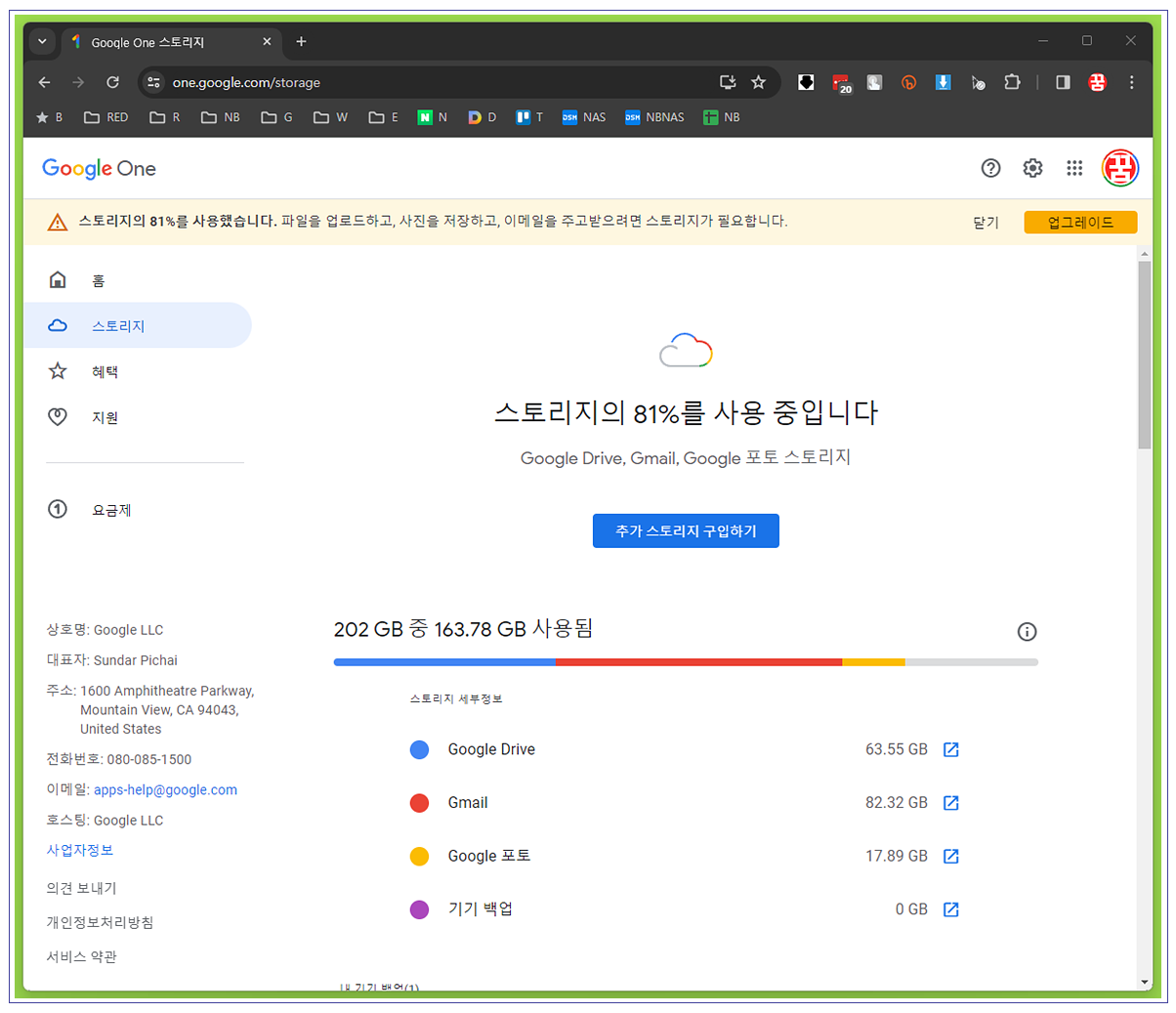Open the W bookmarks folder

tap(331, 117)
